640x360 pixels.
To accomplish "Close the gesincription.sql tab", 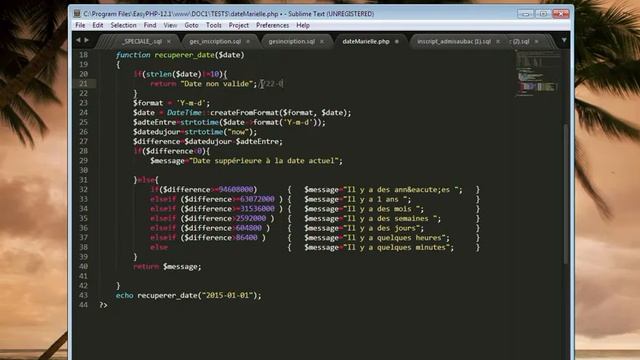I will tap(322, 42).
